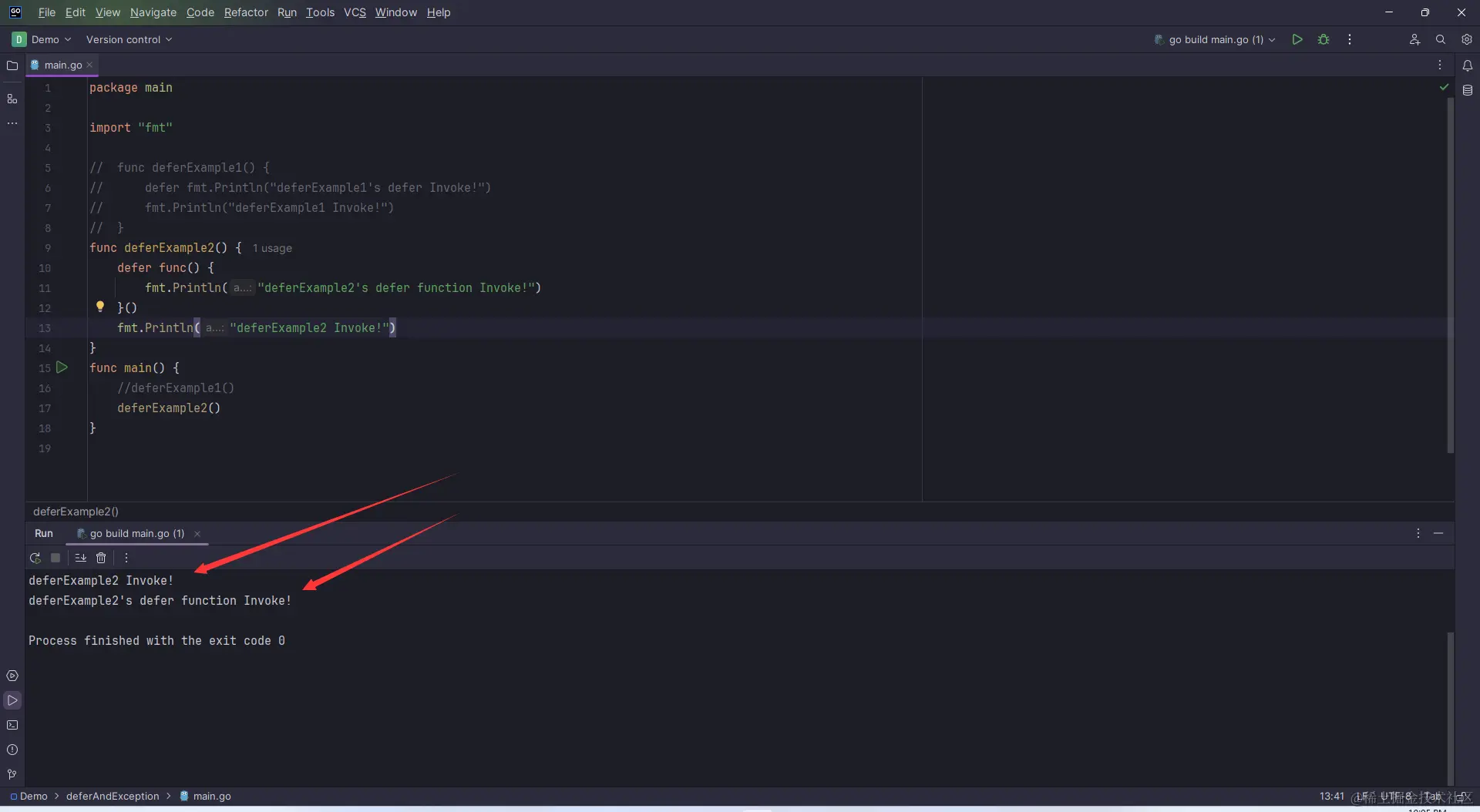Open Run tool window sidebar icon
Viewport: 1480px width, 812px height.
(x=12, y=700)
